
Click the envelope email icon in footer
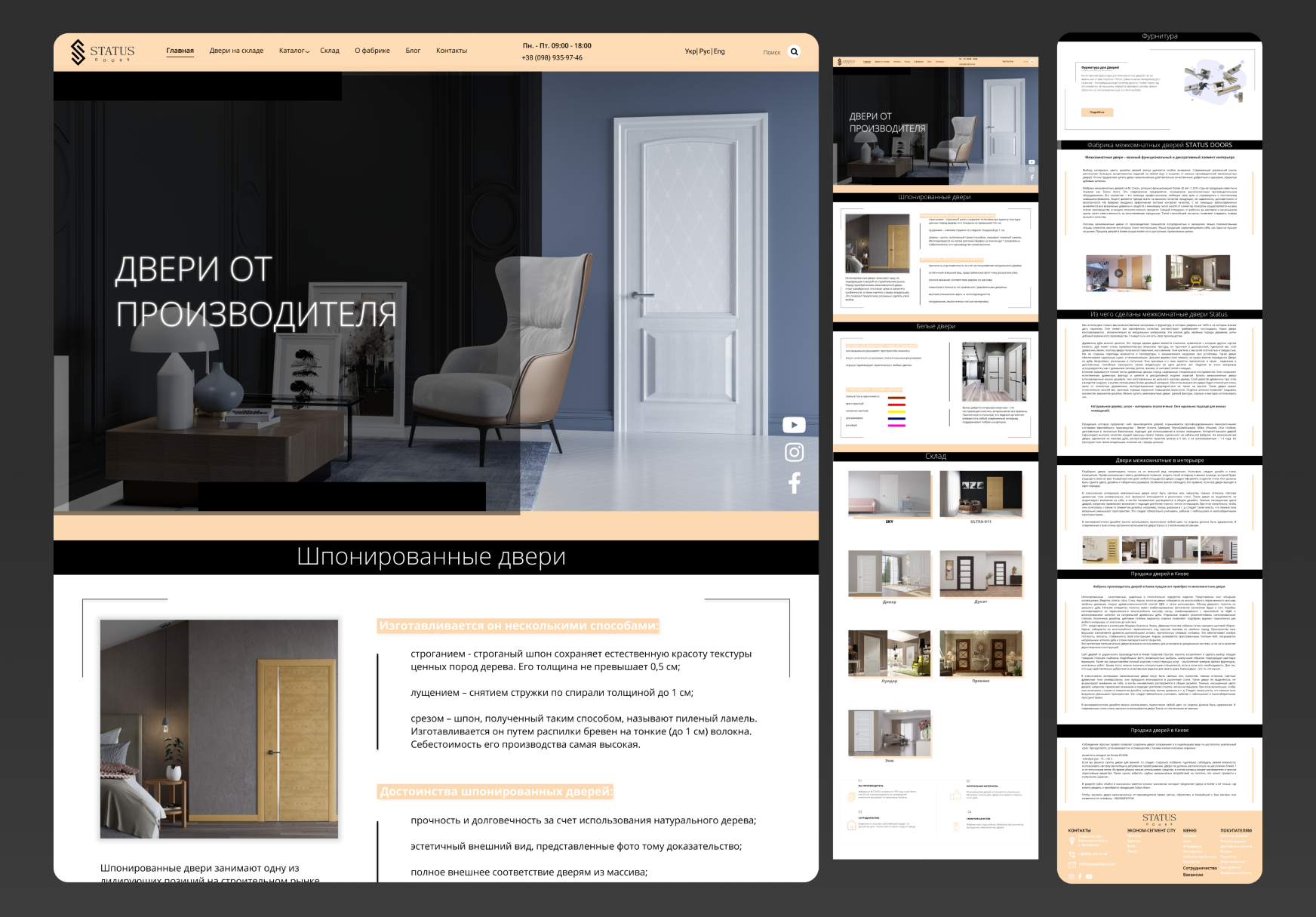[x=1072, y=865]
